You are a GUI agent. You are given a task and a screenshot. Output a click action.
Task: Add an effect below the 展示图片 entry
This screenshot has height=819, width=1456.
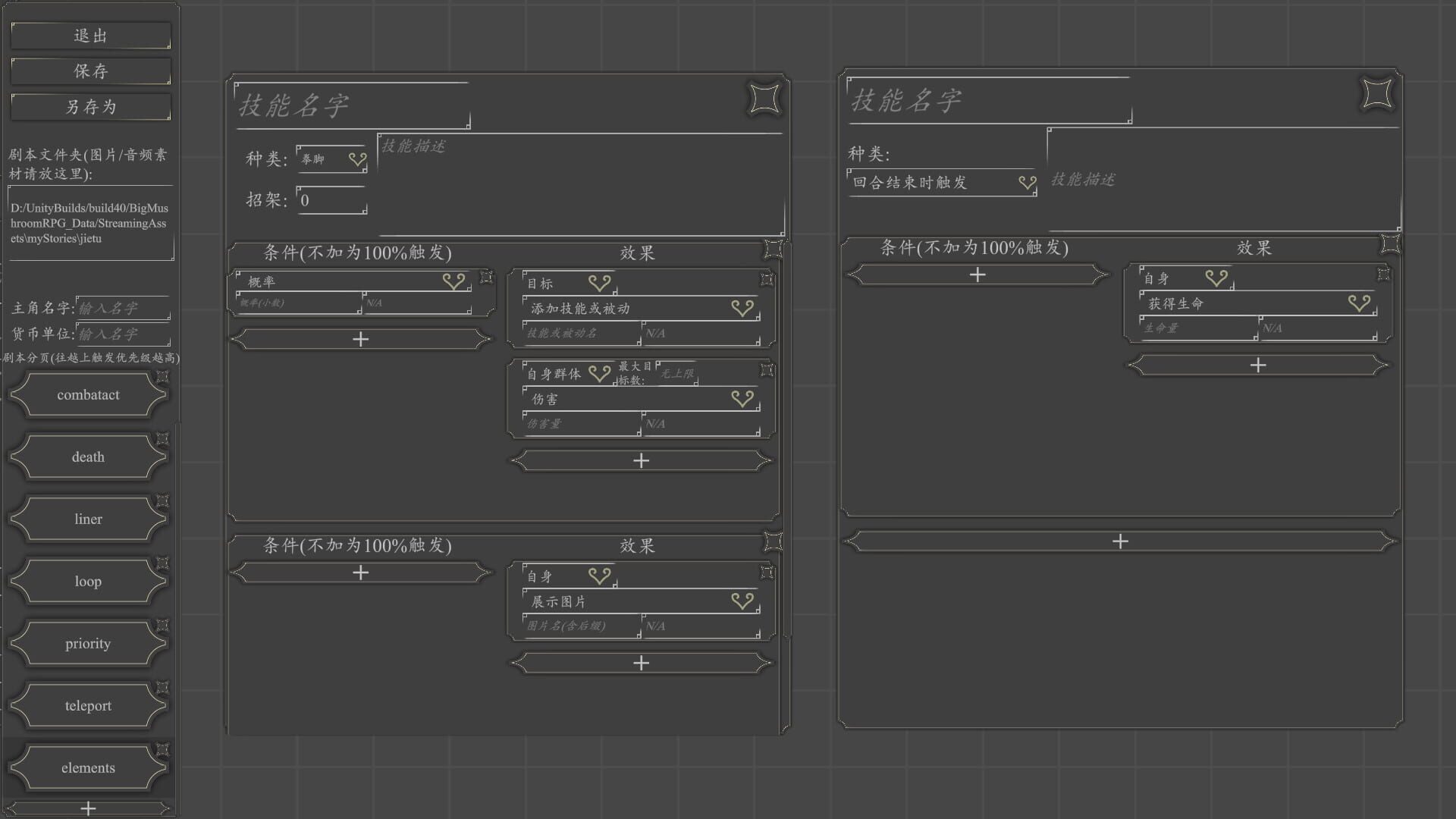[x=642, y=663]
